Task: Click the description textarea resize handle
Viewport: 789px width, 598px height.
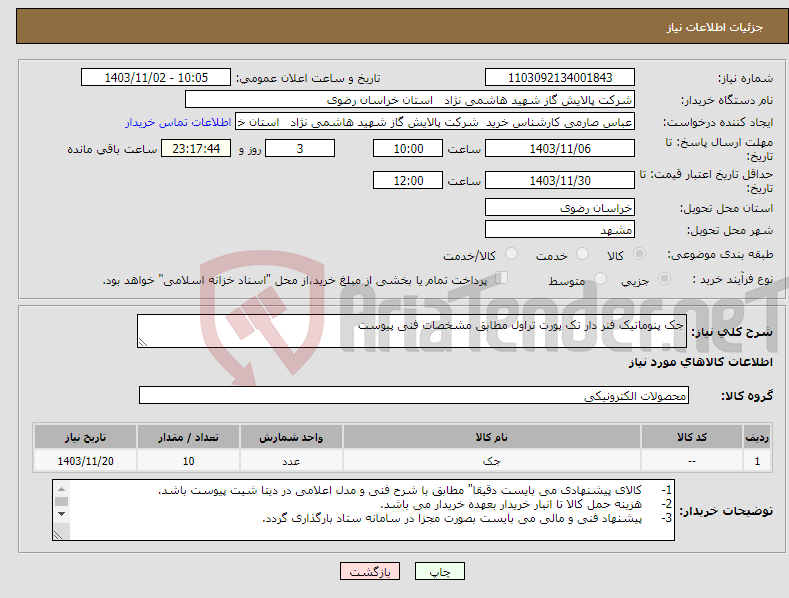Action: point(143,343)
